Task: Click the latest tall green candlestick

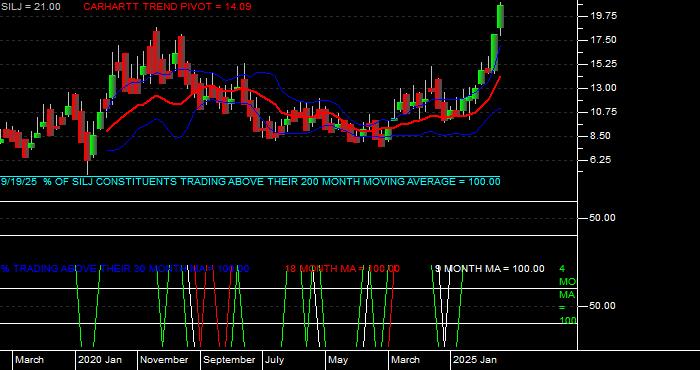Action: coord(501,16)
